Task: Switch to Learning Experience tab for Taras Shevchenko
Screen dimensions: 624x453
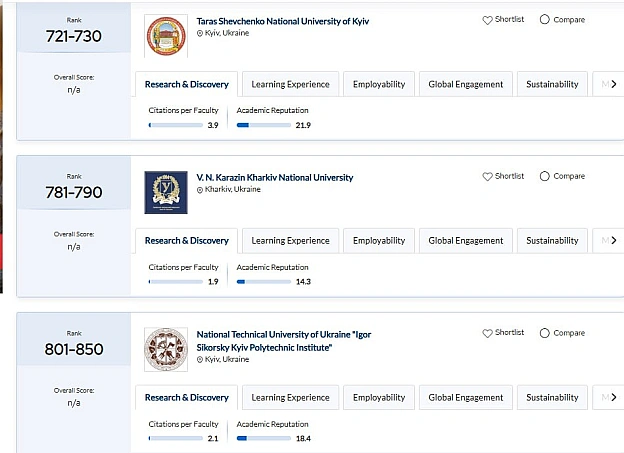Action: 291,84
